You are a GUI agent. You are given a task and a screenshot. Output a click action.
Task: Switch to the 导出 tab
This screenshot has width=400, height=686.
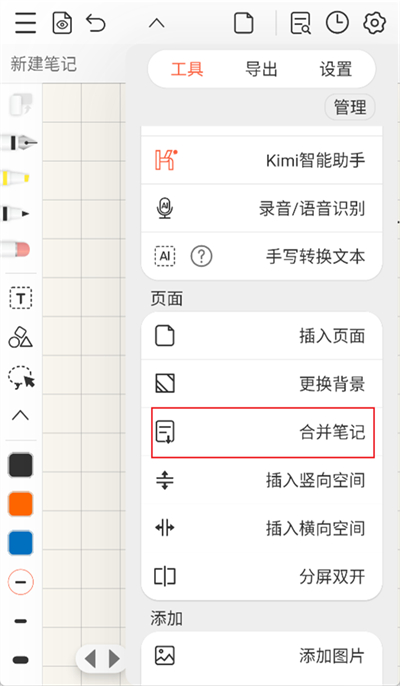coord(261,70)
